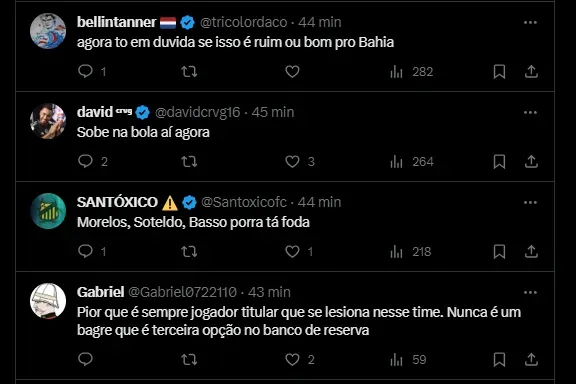Retweet the david crvg post
The width and height of the screenshot is (576, 384).
coord(189,161)
